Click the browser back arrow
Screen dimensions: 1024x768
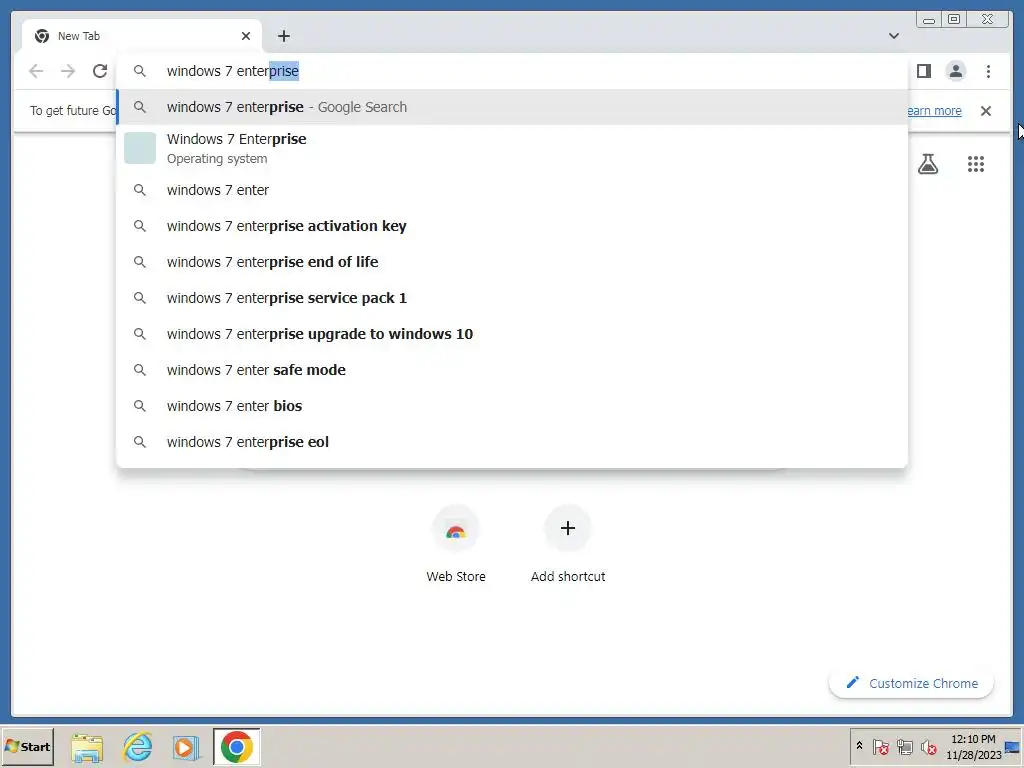[x=36, y=71]
